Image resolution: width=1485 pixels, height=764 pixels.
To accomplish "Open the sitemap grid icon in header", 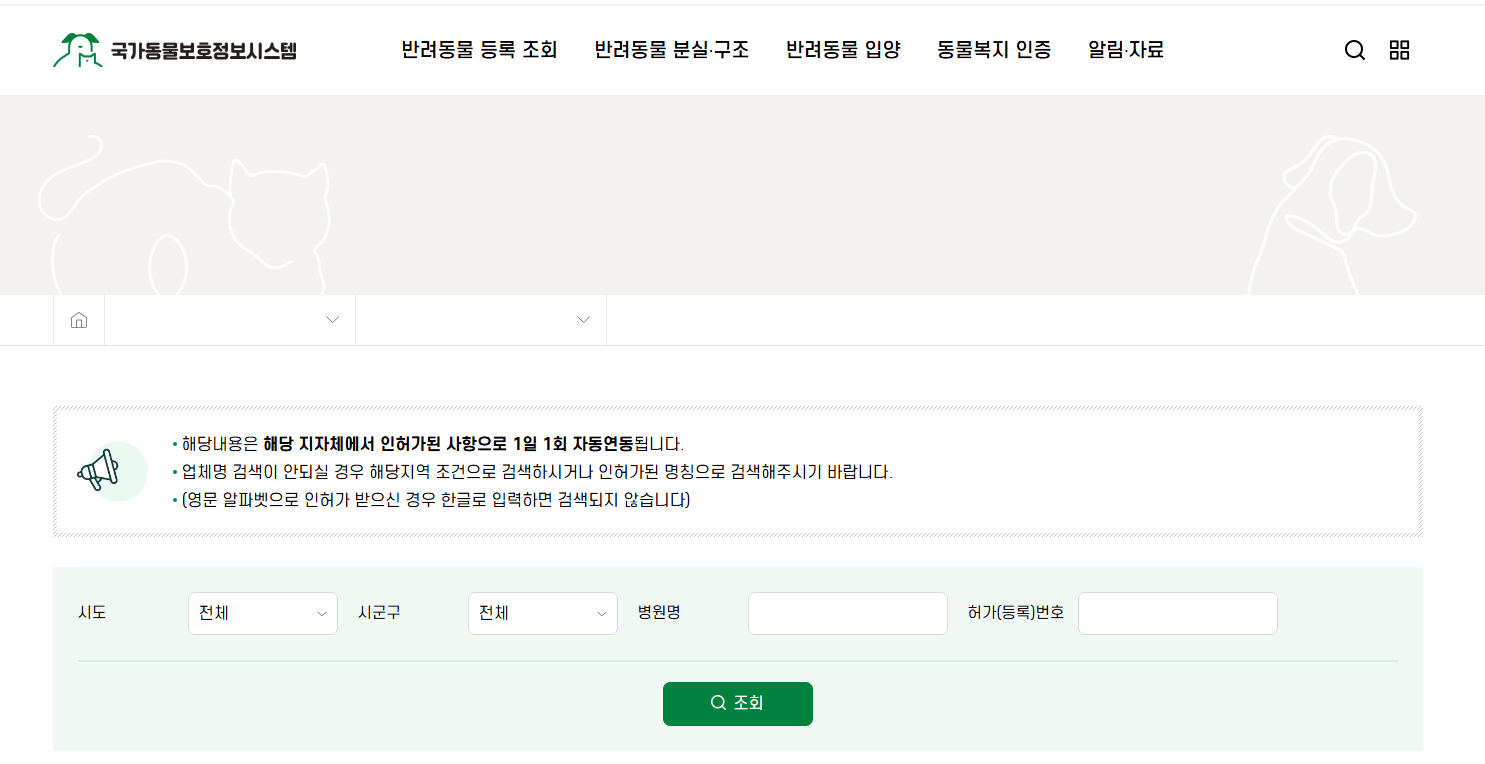I will click(x=1399, y=50).
